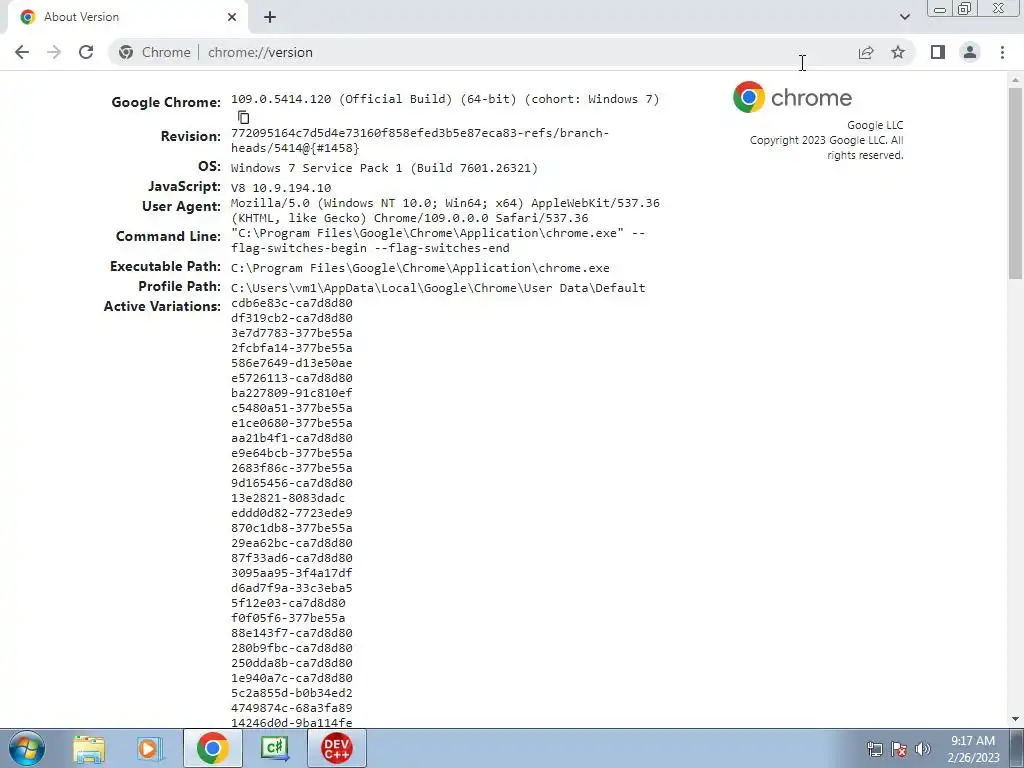Viewport: 1024px width, 768px height.
Task: Open the Windows Start button
Action: tap(26, 748)
